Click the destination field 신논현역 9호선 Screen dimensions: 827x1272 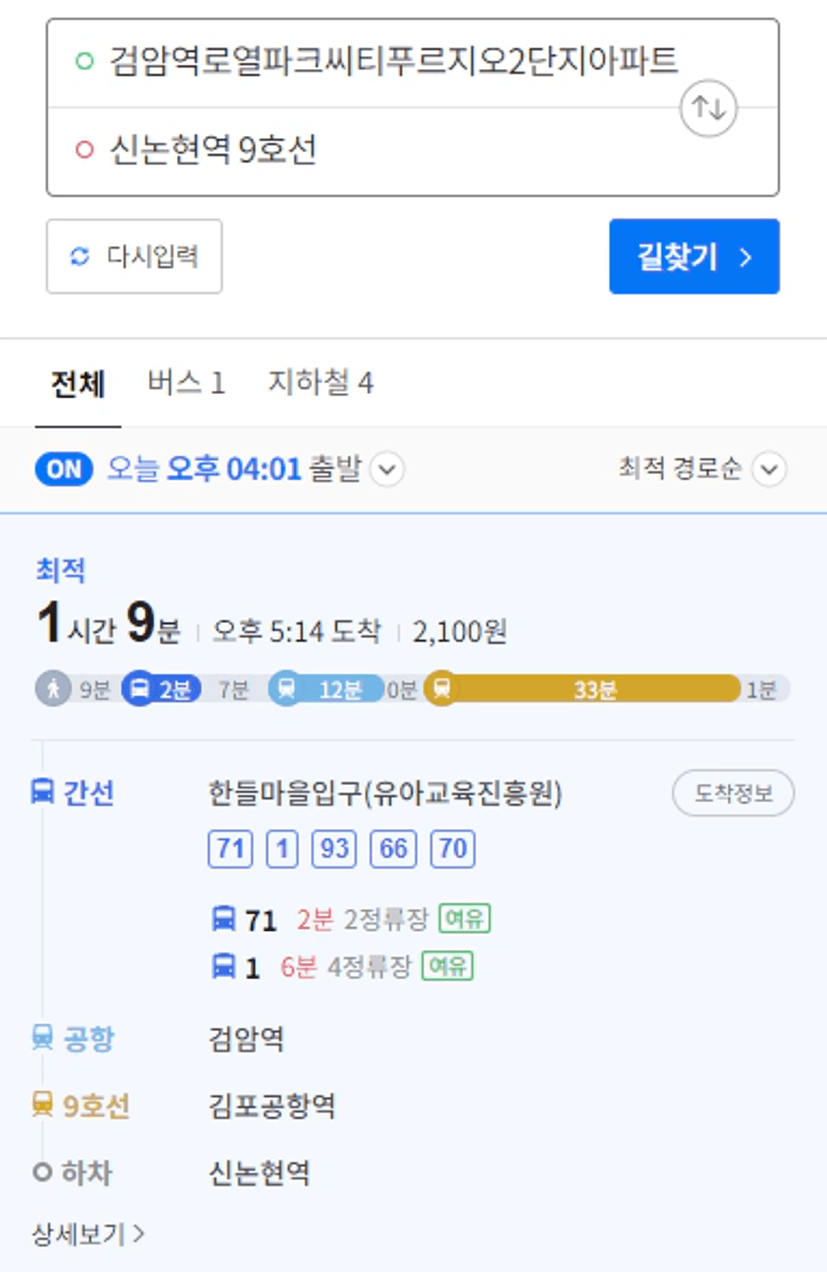[x=412, y=151]
